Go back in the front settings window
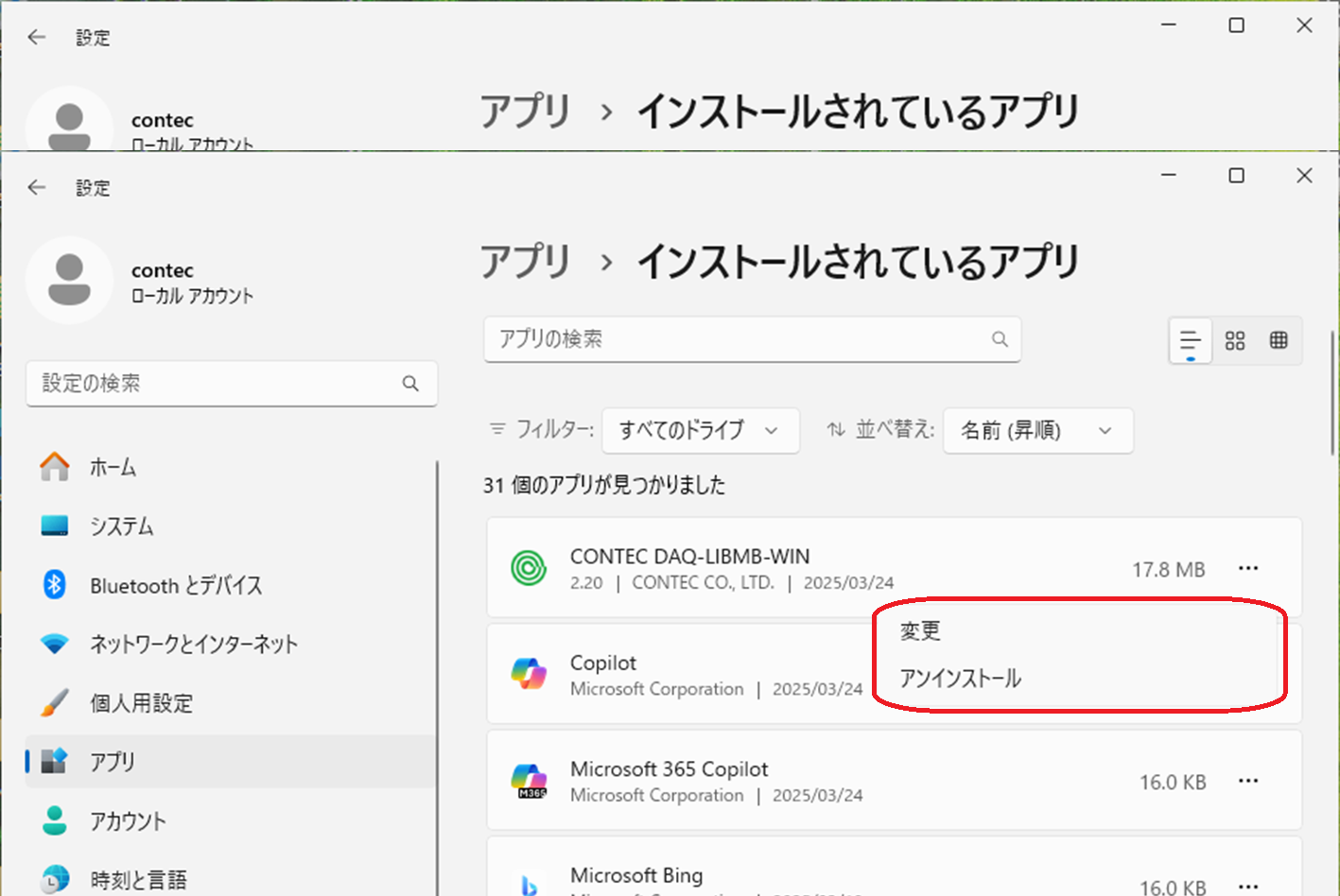This screenshot has width=1340, height=896. tap(37, 187)
